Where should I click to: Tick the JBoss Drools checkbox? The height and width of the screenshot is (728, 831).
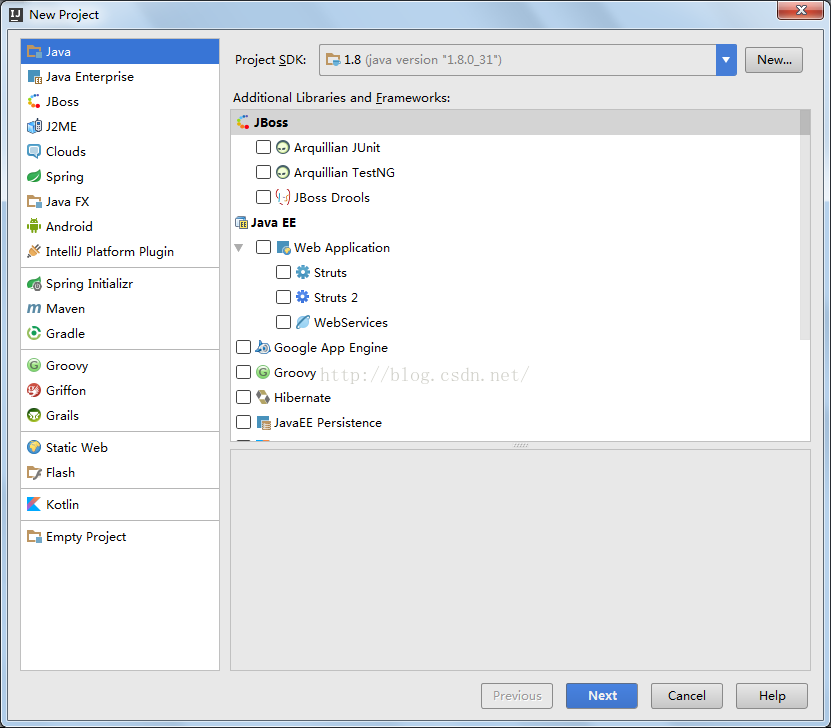click(263, 197)
